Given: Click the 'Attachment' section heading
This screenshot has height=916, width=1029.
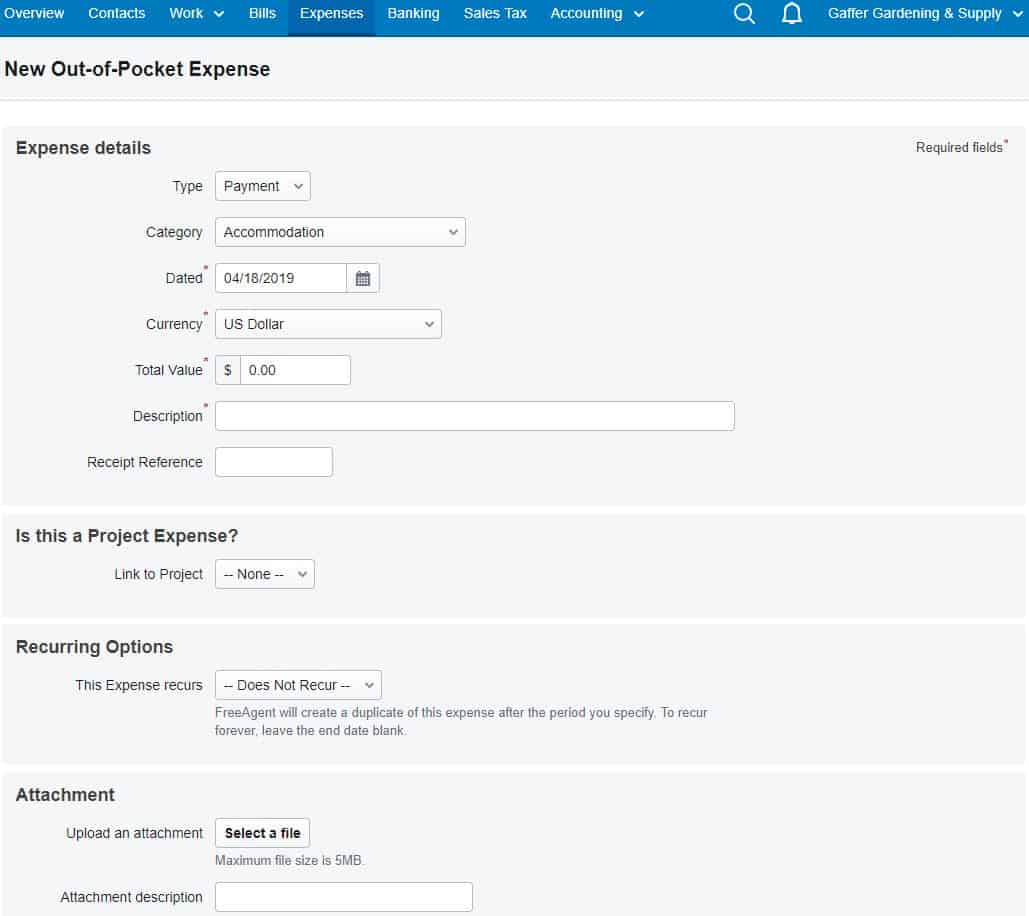Looking at the screenshot, I should click(65, 795).
